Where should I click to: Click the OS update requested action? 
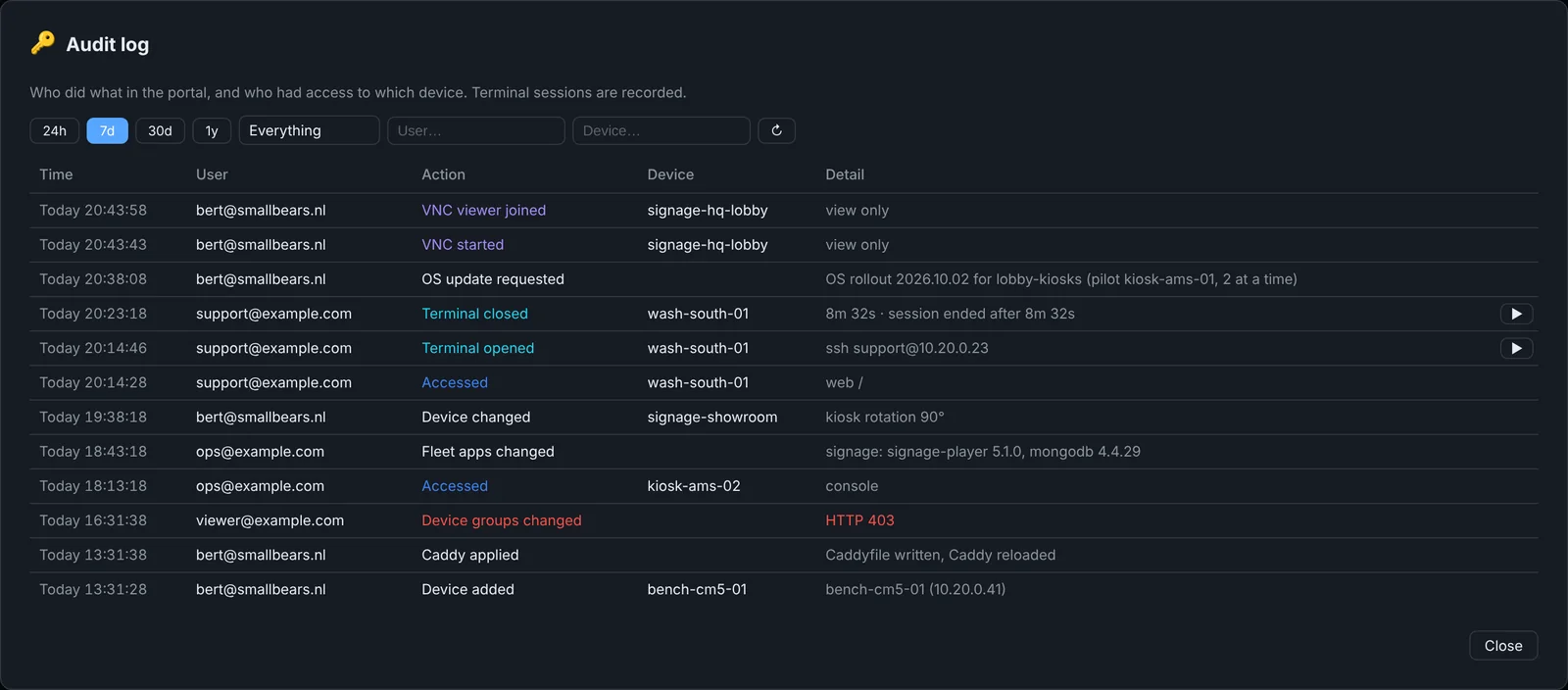493,279
